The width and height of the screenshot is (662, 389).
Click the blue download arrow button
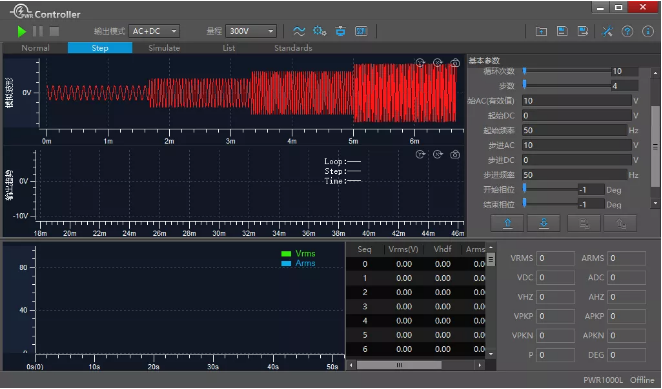coord(544,223)
